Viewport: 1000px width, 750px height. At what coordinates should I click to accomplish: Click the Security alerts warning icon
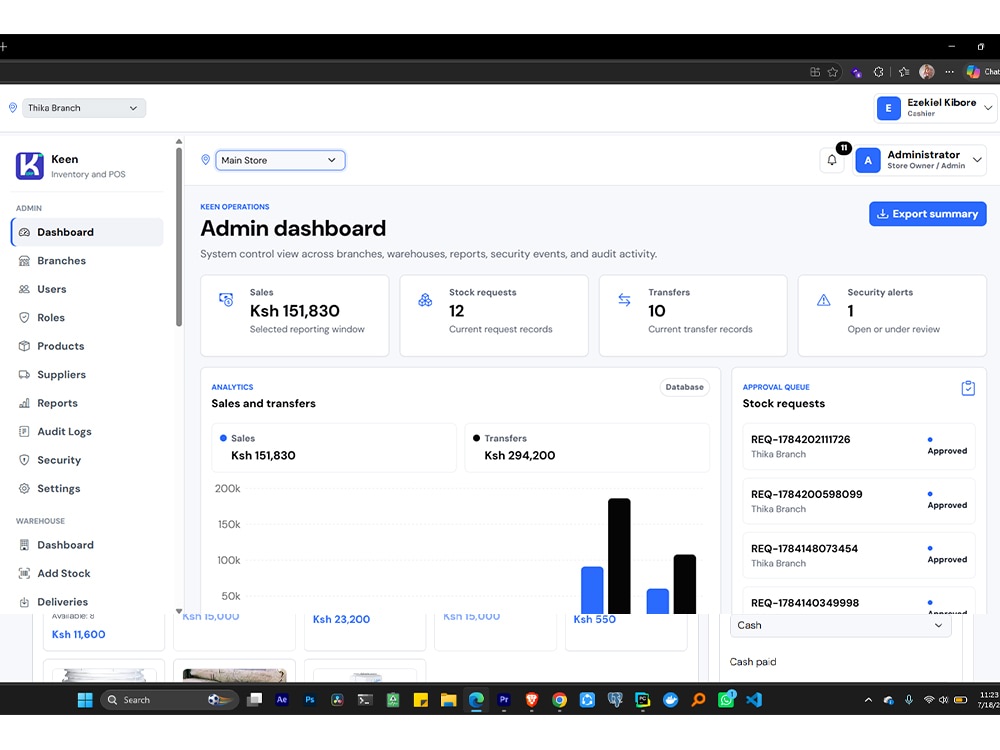pos(823,299)
